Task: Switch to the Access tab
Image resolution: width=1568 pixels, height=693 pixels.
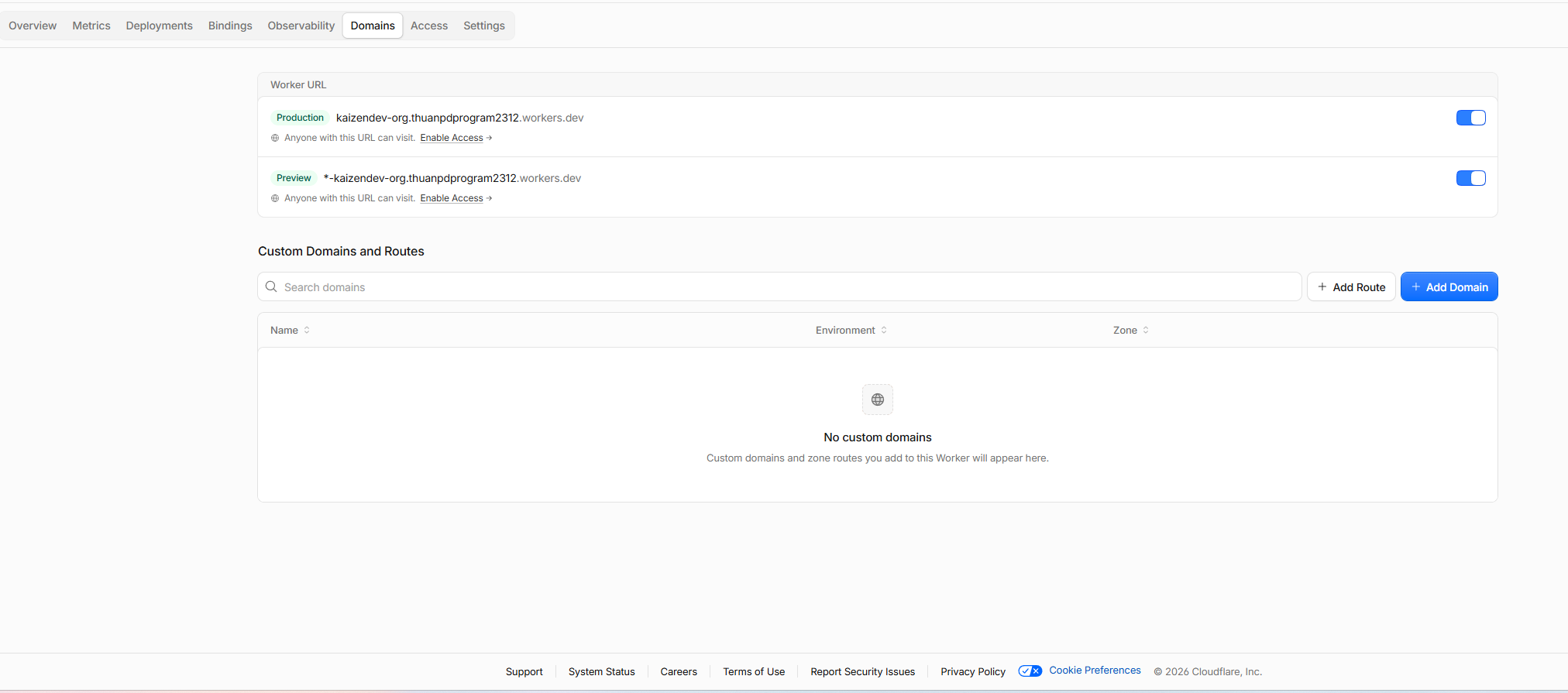Action: [x=429, y=26]
